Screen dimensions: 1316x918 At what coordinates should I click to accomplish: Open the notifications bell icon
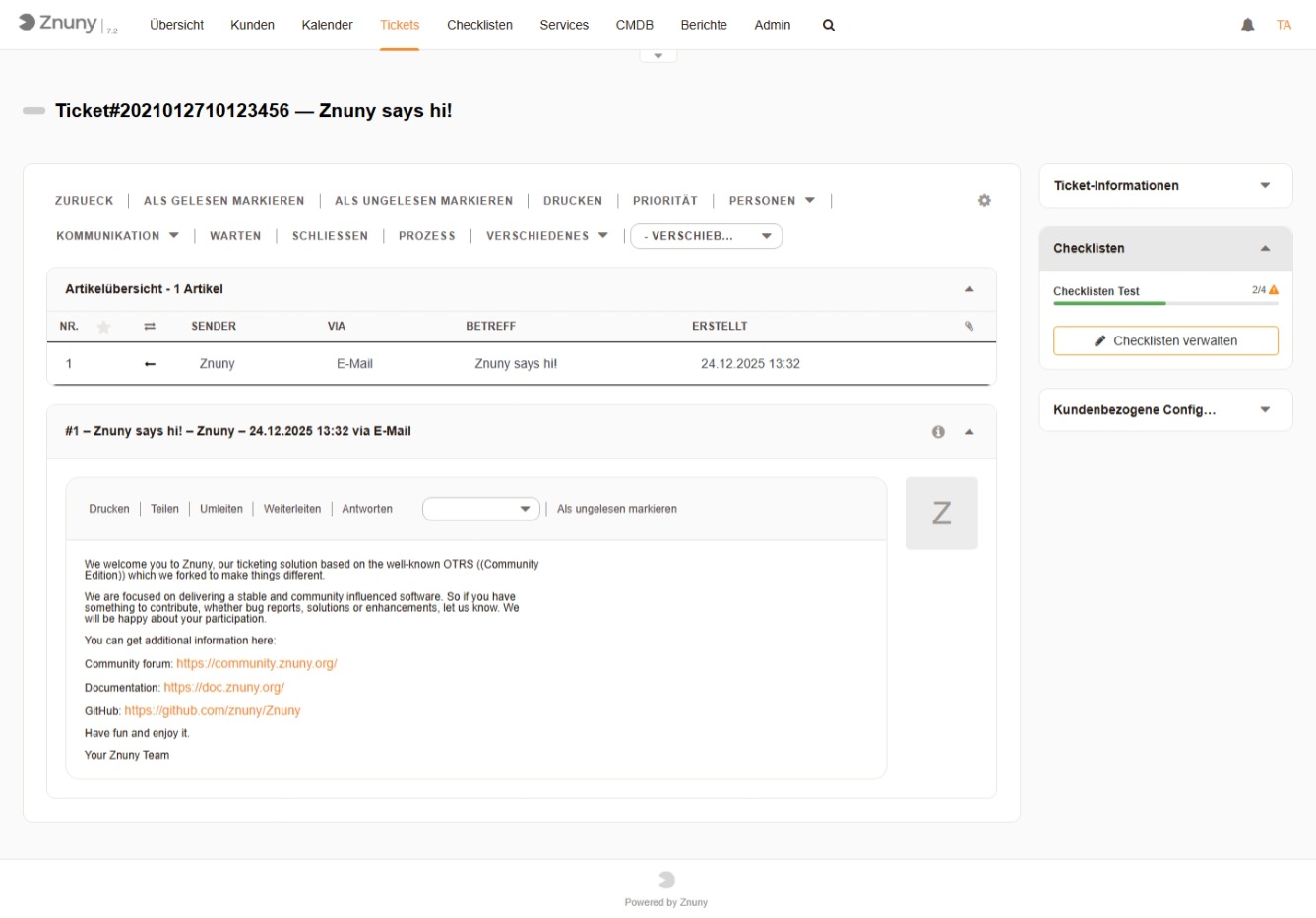coord(1247,26)
